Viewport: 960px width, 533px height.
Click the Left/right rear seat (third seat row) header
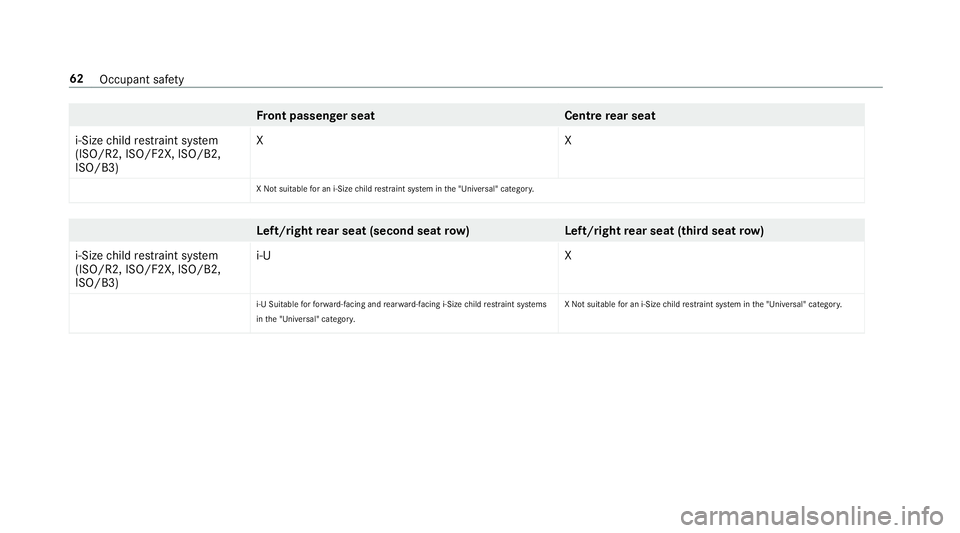tap(664, 231)
